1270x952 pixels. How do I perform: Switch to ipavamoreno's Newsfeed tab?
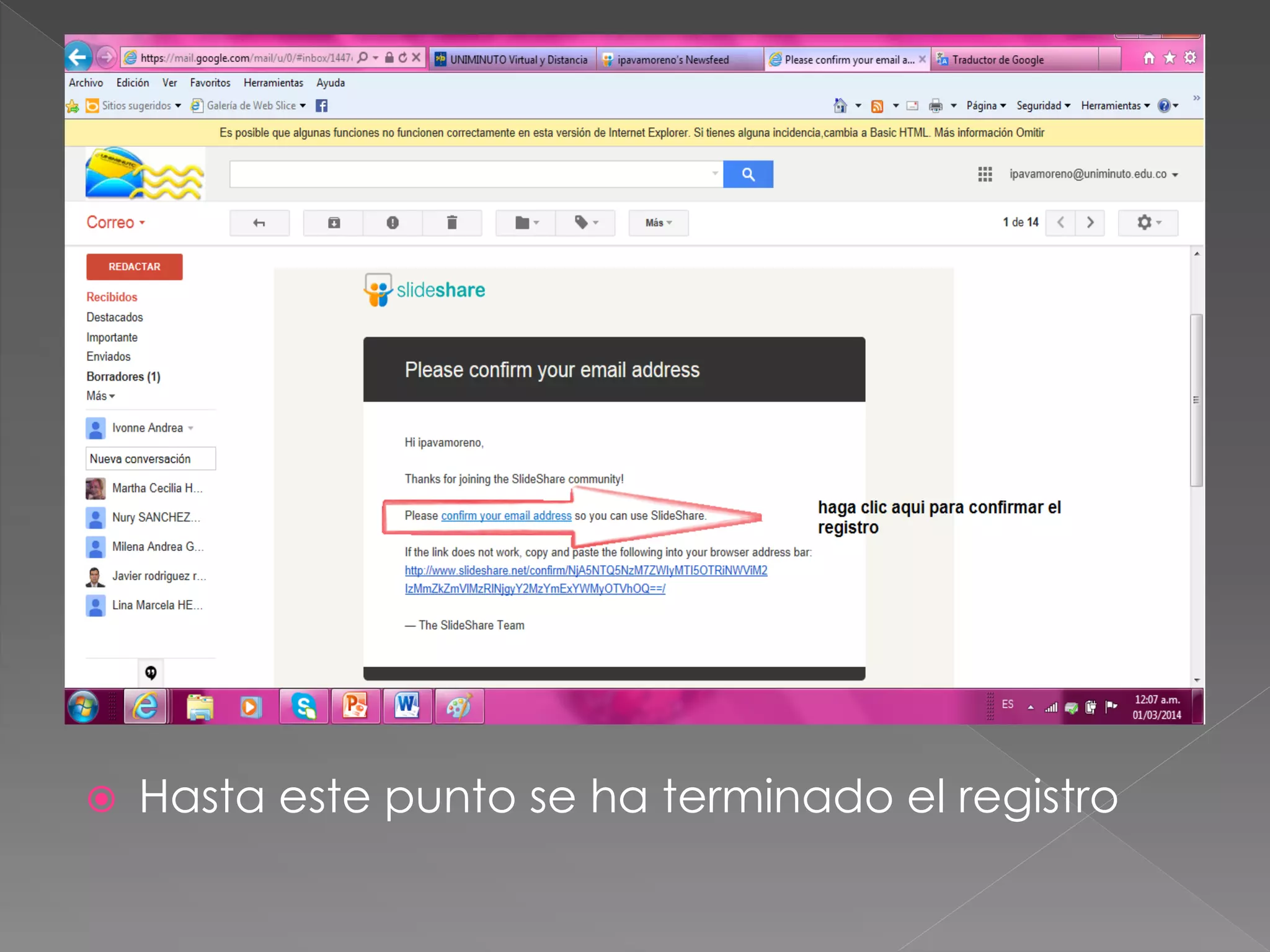(680, 59)
